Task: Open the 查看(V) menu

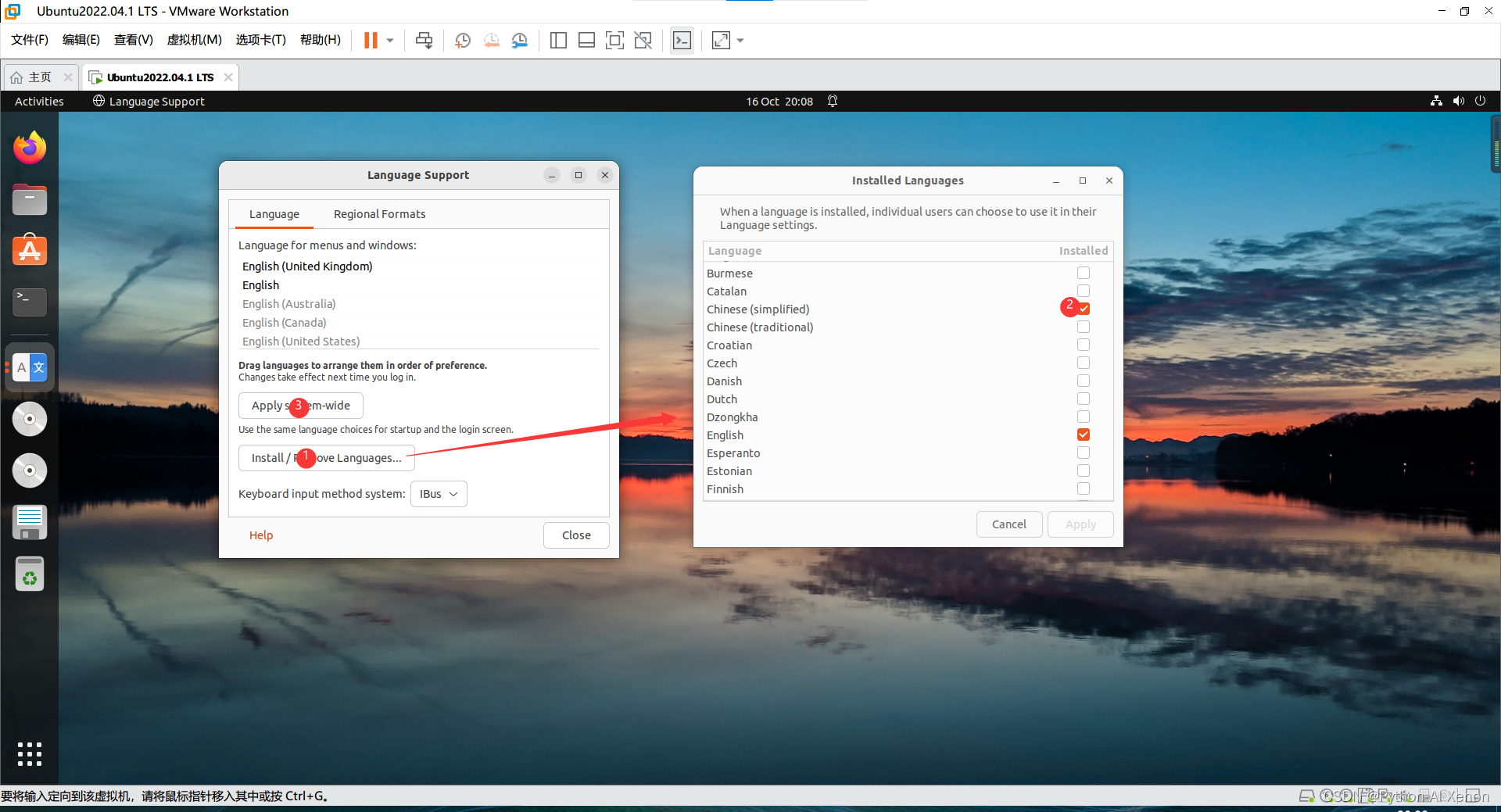Action: coord(134,40)
